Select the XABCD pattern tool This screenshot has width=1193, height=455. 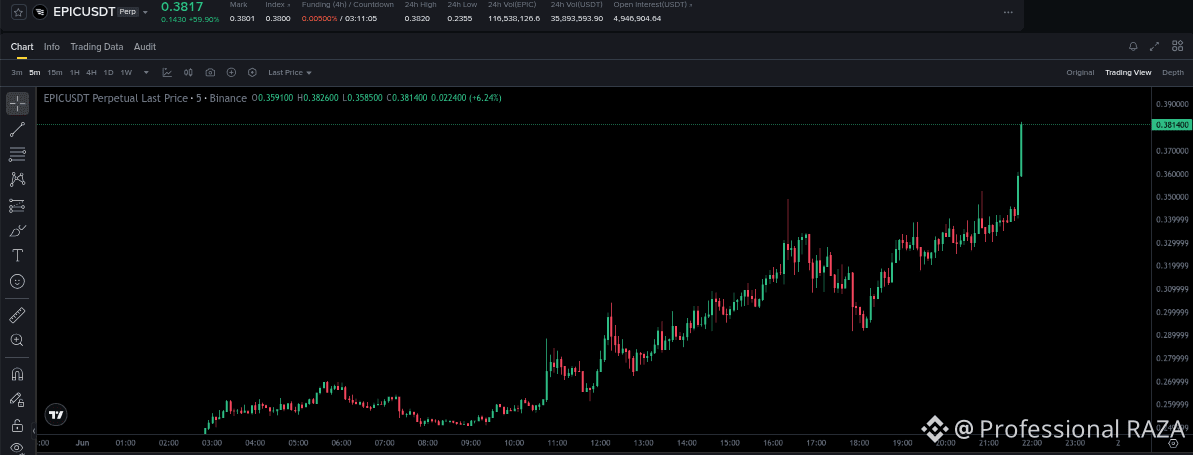pos(17,180)
